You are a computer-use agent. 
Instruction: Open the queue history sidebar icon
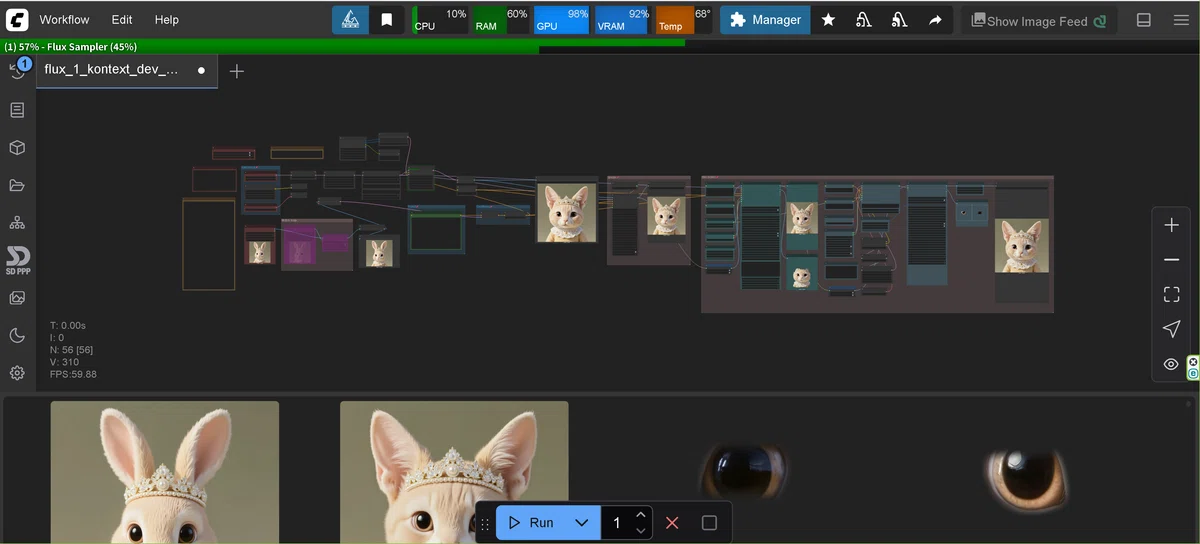coord(18,70)
